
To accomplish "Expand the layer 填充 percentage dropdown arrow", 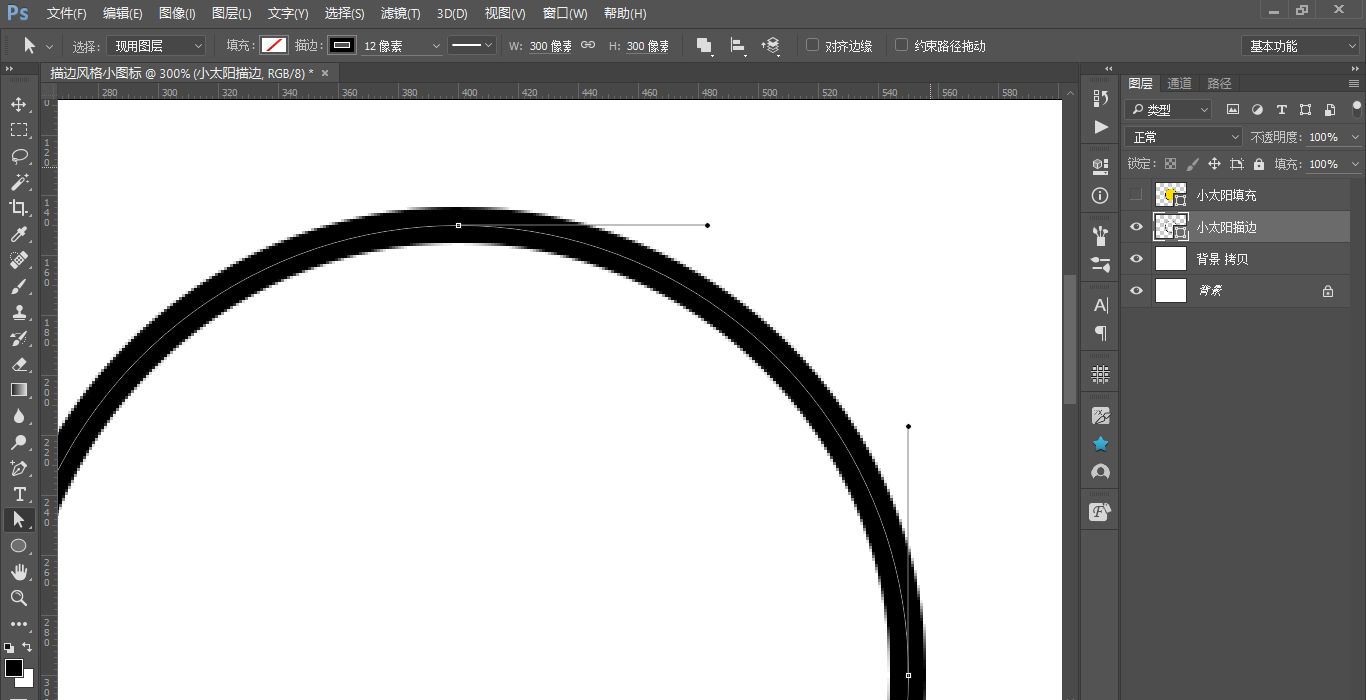I will [1355, 164].
